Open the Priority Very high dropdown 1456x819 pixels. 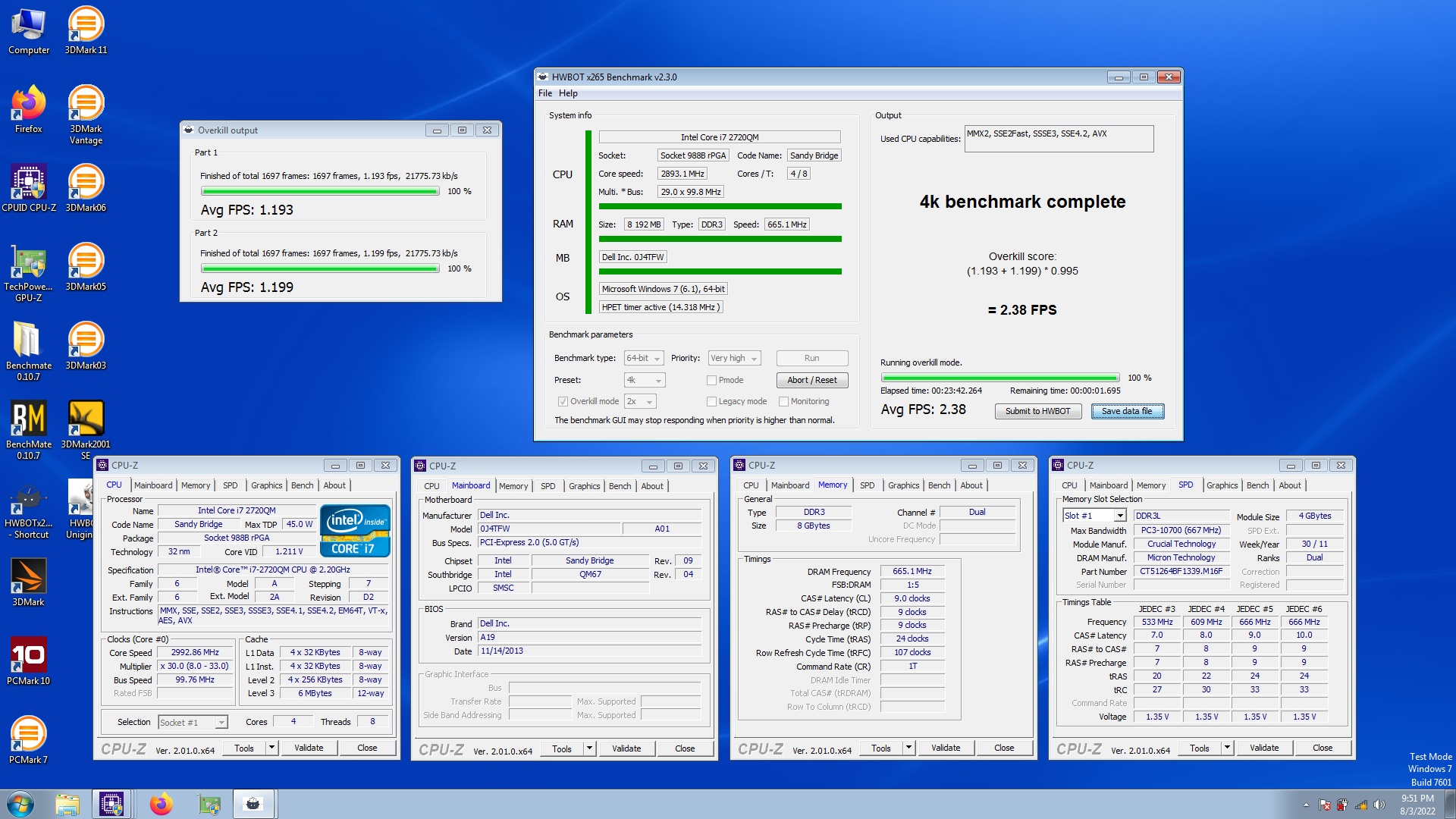(734, 358)
